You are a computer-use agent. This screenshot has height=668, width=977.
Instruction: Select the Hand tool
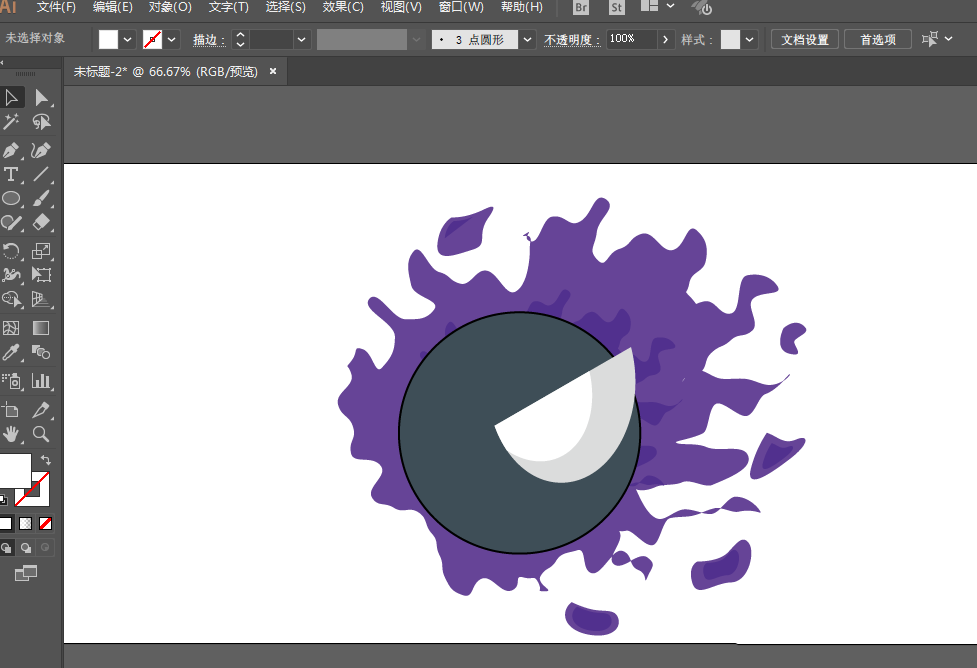coord(11,434)
